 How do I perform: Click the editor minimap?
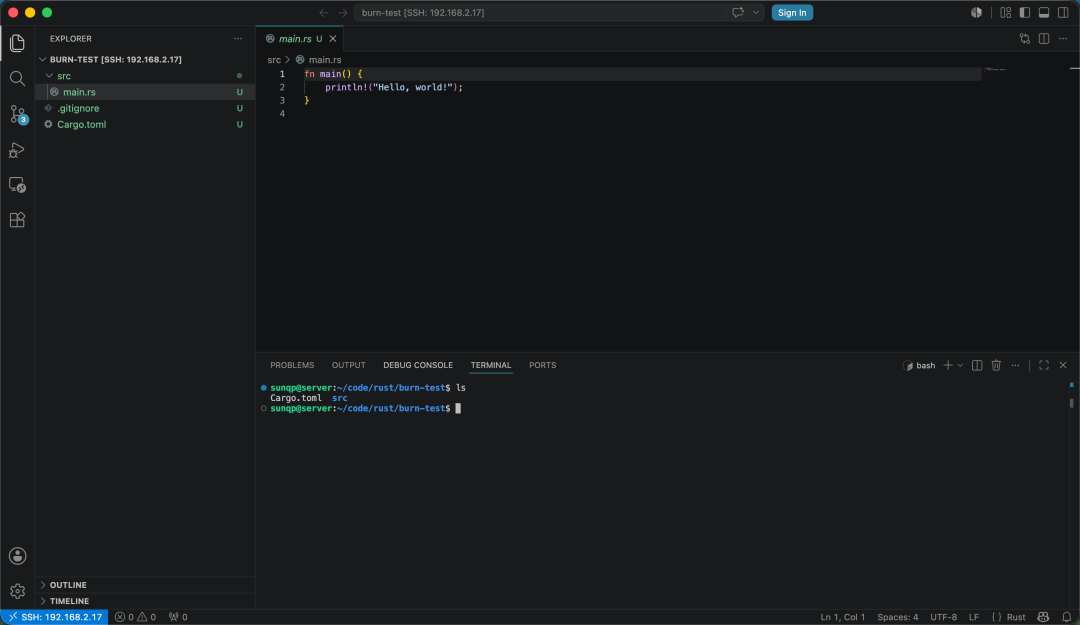(x=995, y=69)
